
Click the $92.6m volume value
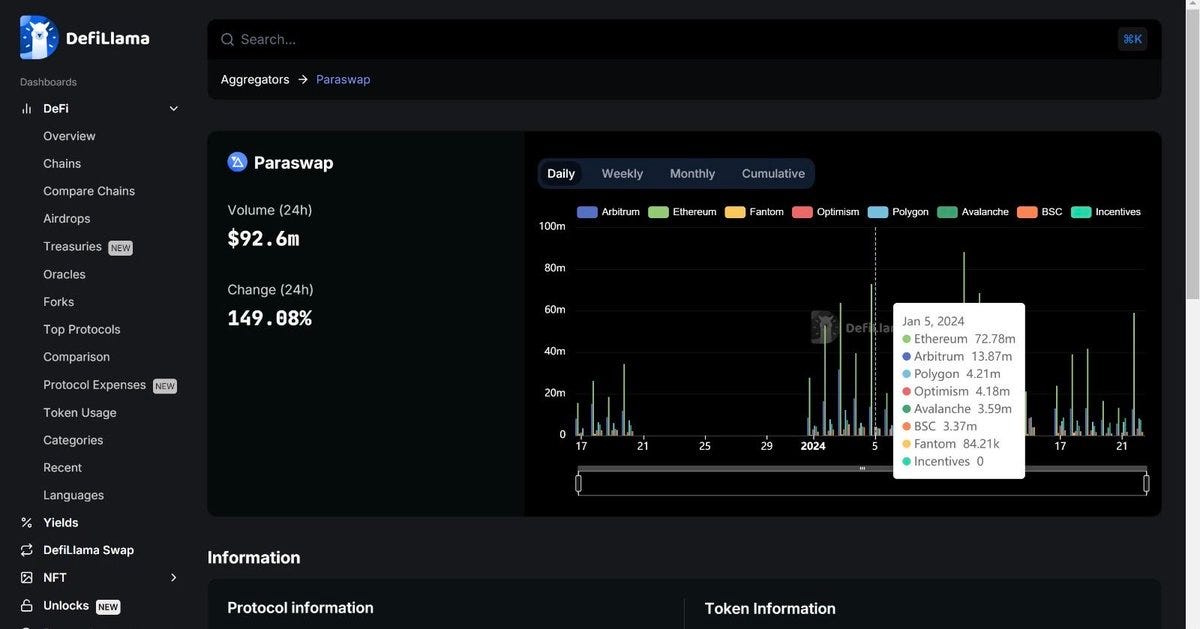[x=263, y=238]
